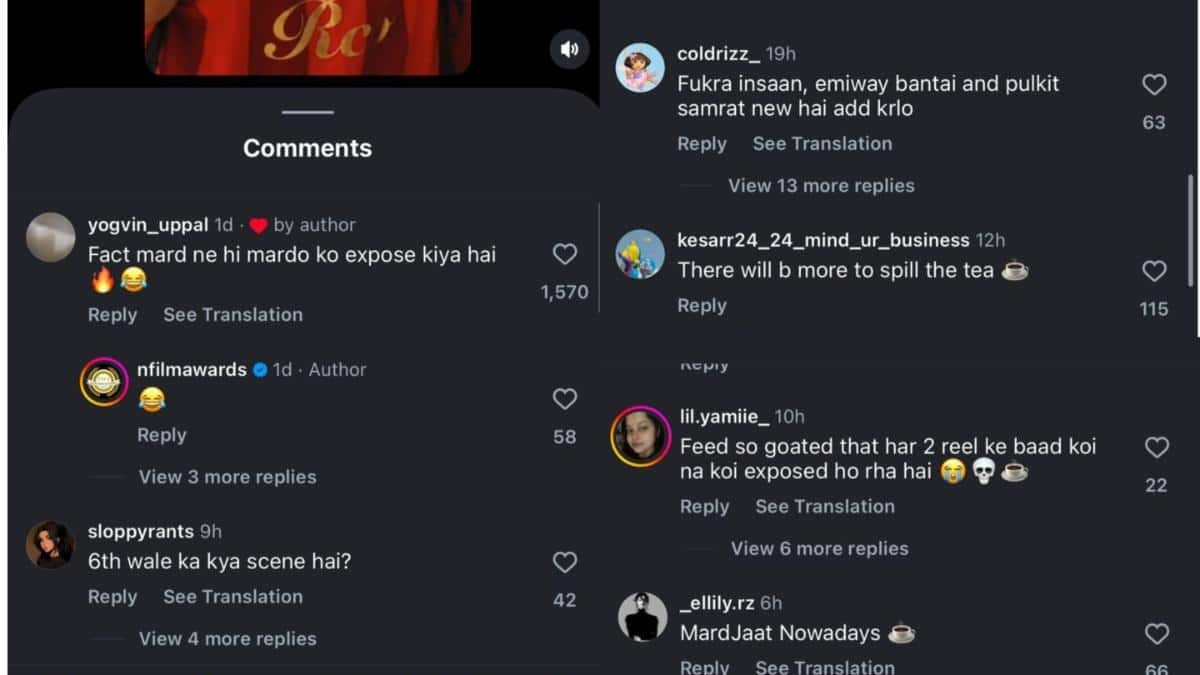Expand View 3 more replies
Image resolution: width=1200 pixels, height=675 pixels.
227,477
